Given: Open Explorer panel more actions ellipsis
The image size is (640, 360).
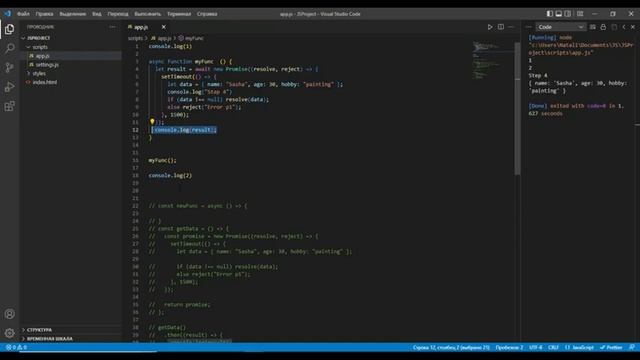Looking at the screenshot, I should (x=112, y=27).
